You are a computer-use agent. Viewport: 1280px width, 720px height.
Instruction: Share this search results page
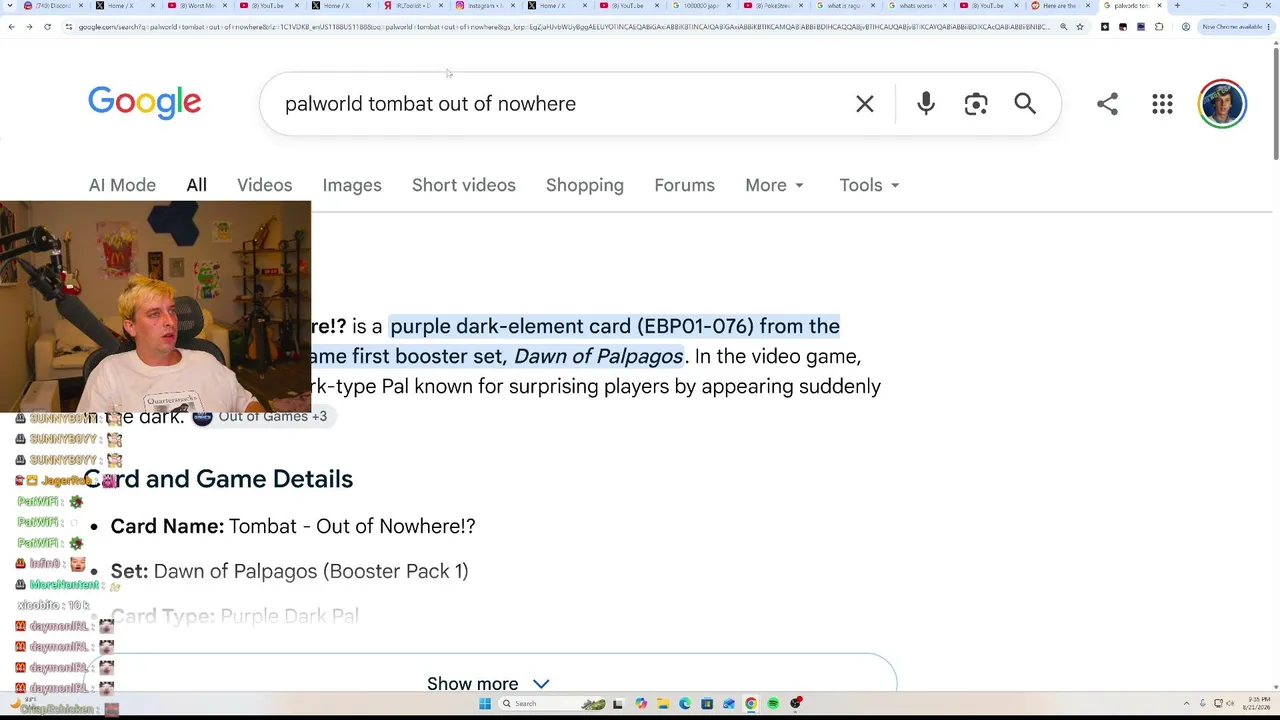(x=1107, y=104)
